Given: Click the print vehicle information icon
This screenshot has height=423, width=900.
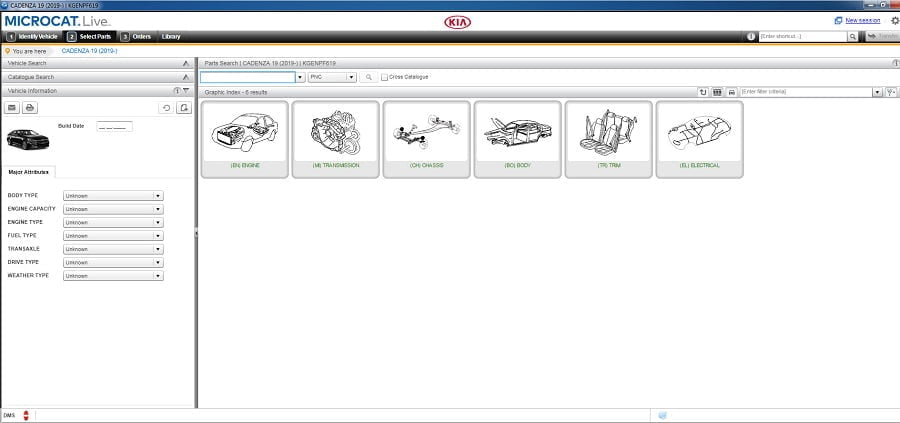Looking at the screenshot, I should point(30,107).
